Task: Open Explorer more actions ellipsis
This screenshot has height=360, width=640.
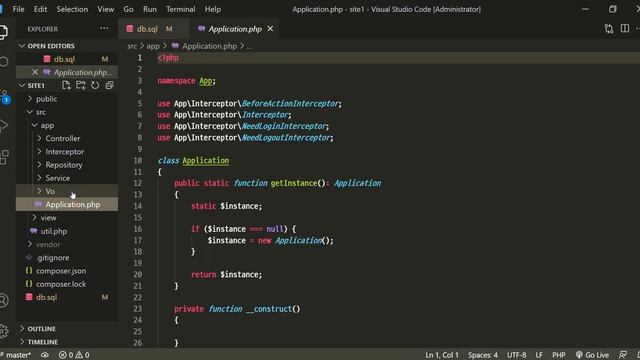Action: tap(104, 29)
